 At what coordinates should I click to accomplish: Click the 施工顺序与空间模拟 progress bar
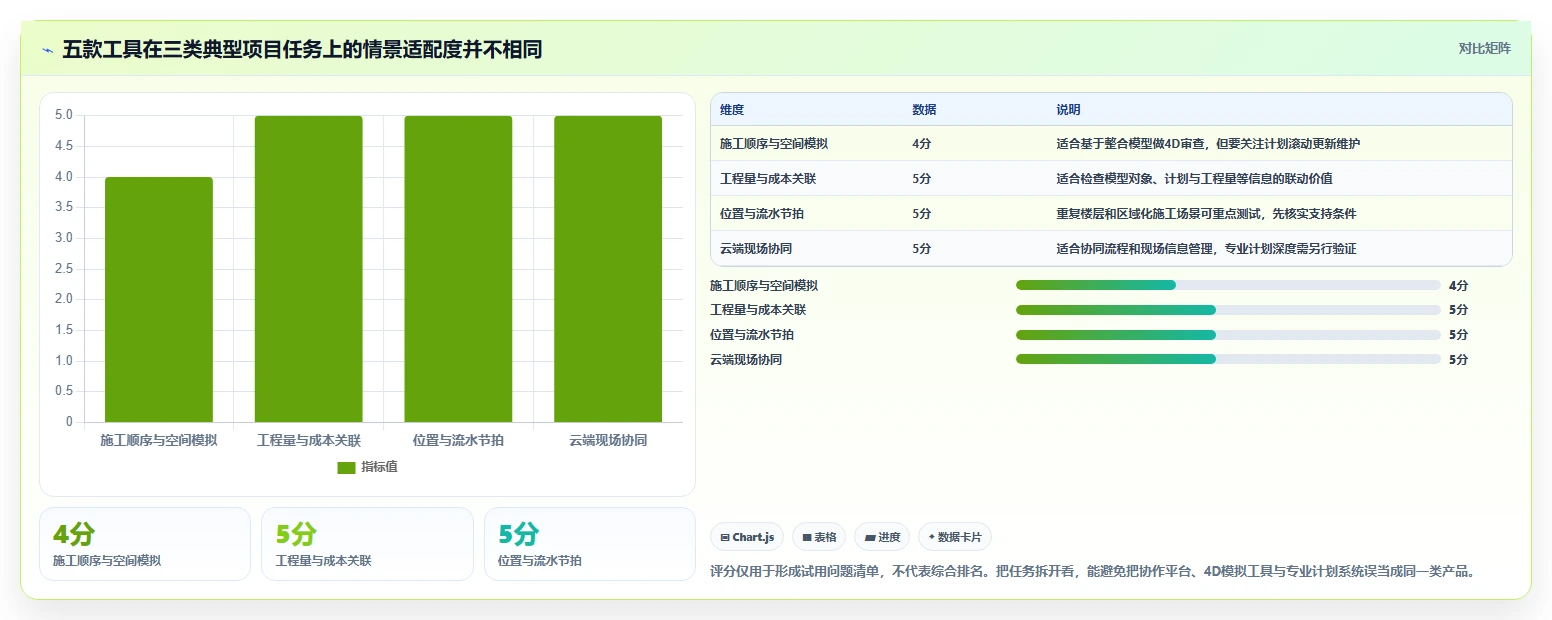click(x=1228, y=285)
